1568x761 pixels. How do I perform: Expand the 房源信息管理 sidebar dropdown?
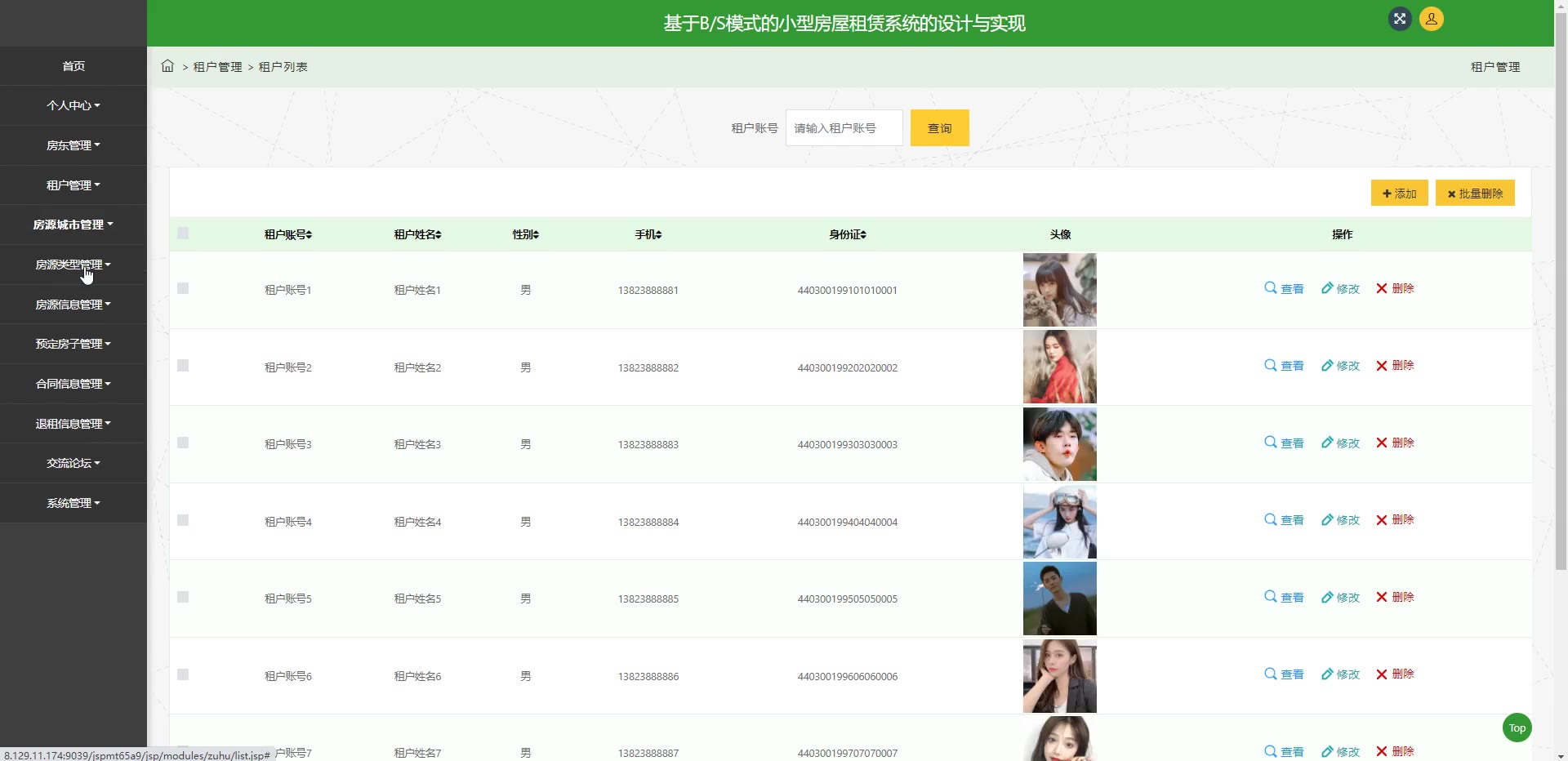[x=73, y=305]
